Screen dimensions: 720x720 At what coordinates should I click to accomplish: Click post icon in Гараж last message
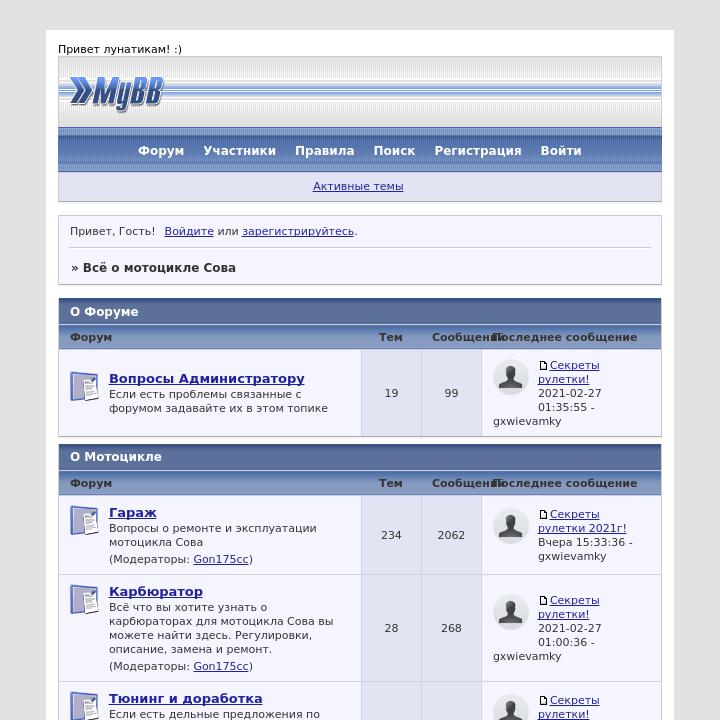[543, 514]
